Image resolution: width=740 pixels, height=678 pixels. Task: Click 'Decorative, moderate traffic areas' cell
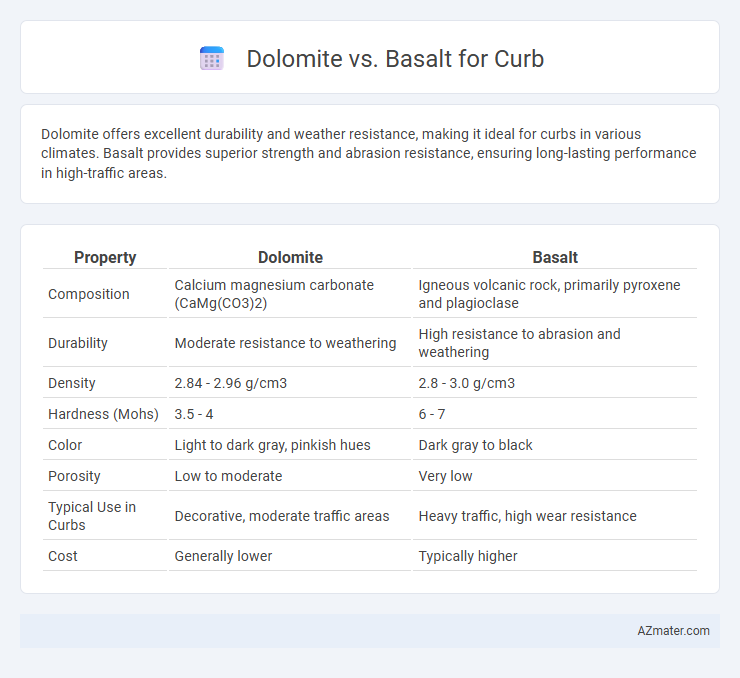(282, 516)
